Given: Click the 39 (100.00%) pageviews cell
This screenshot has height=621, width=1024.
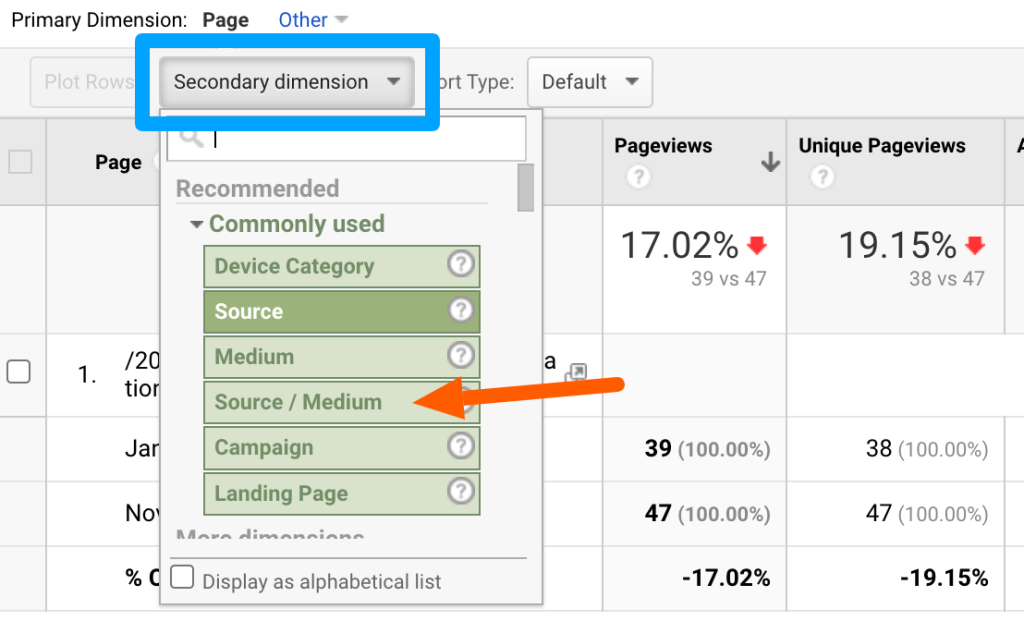Looking at the screenshot, I should [707, 449].
